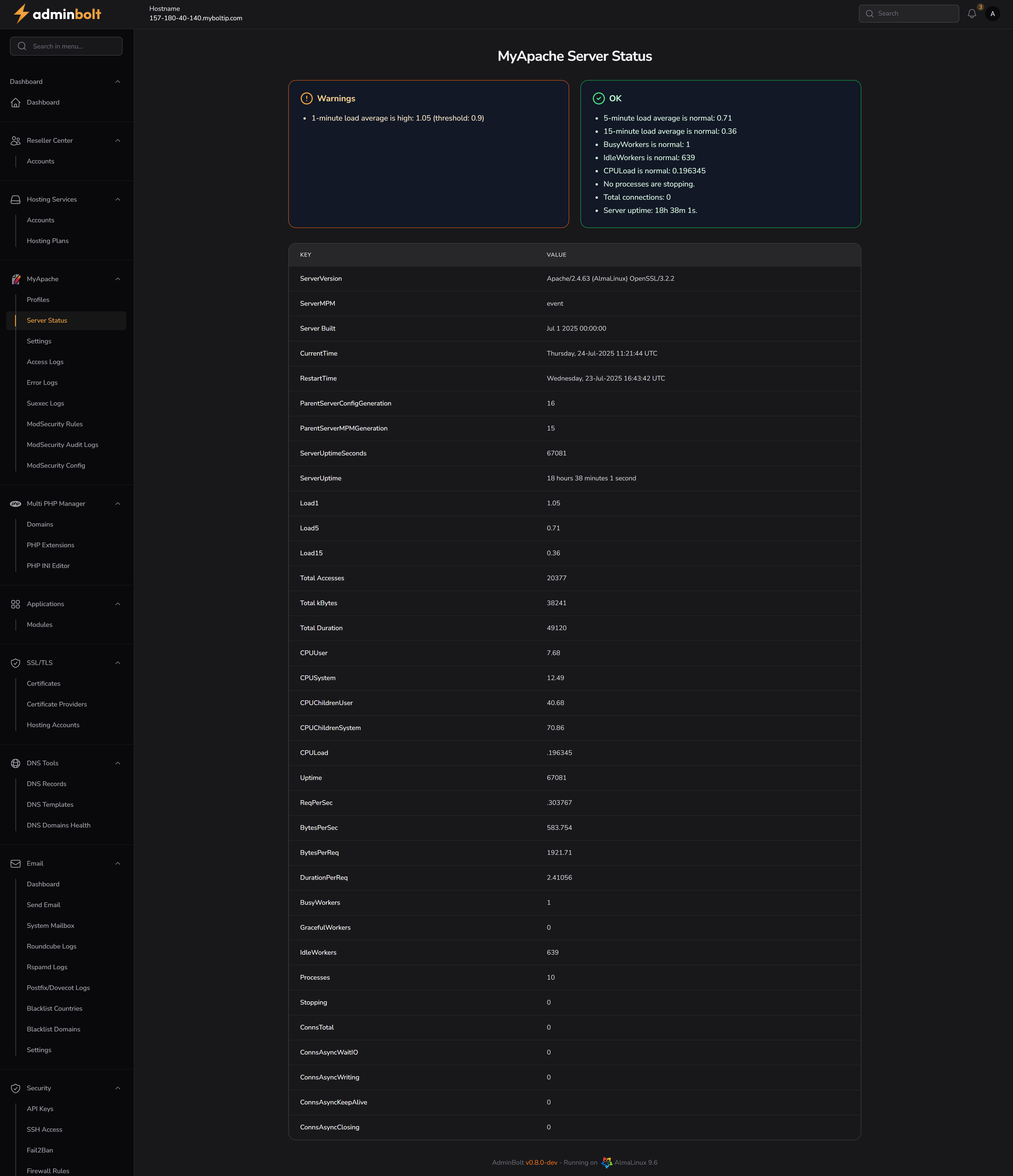Collapse the Email section

pyautogui.click(x=118, y=863)
